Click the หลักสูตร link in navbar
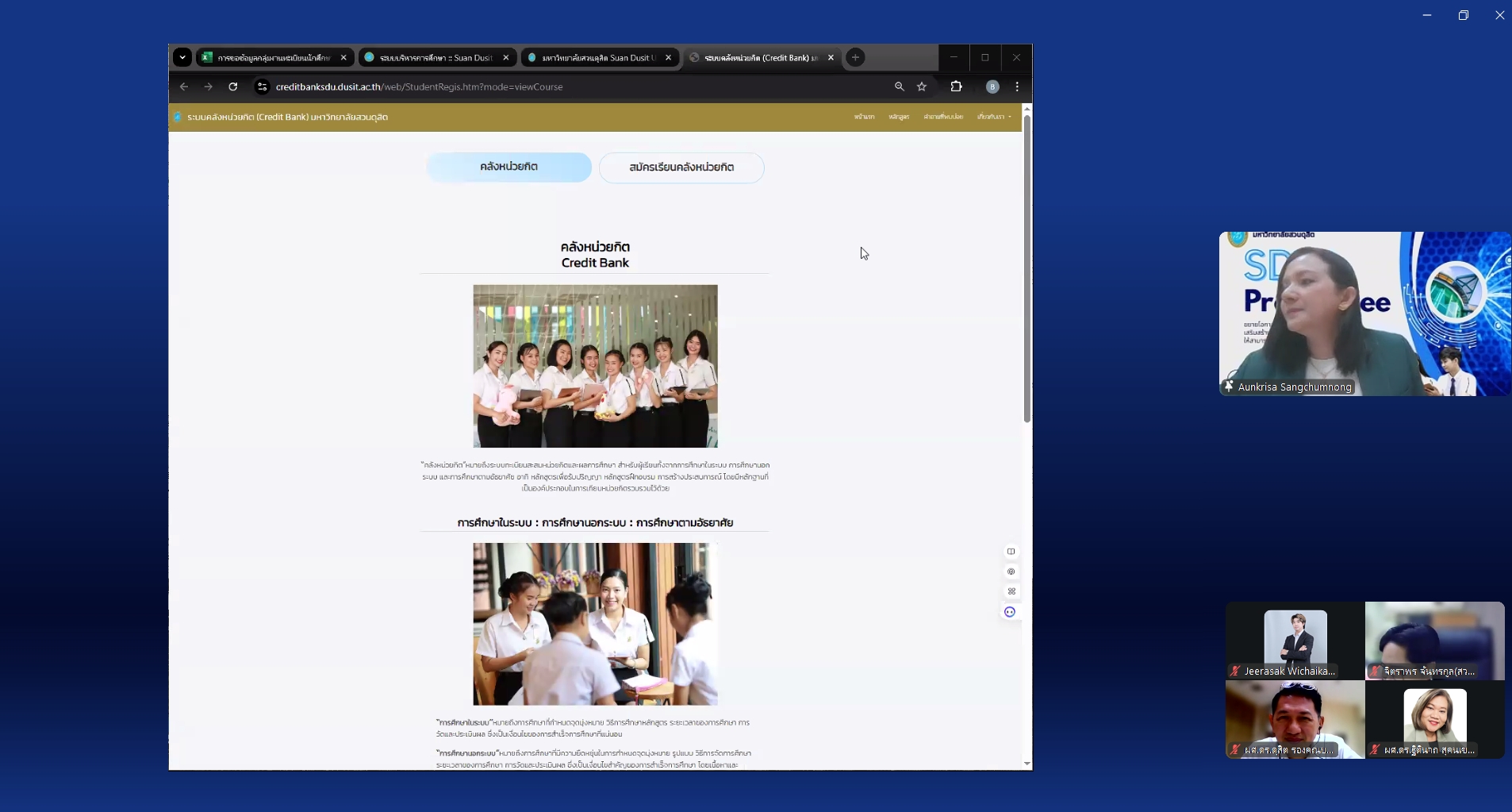Screen dimensions: 1512x812 pyautogui.click(x=899, y=117)
